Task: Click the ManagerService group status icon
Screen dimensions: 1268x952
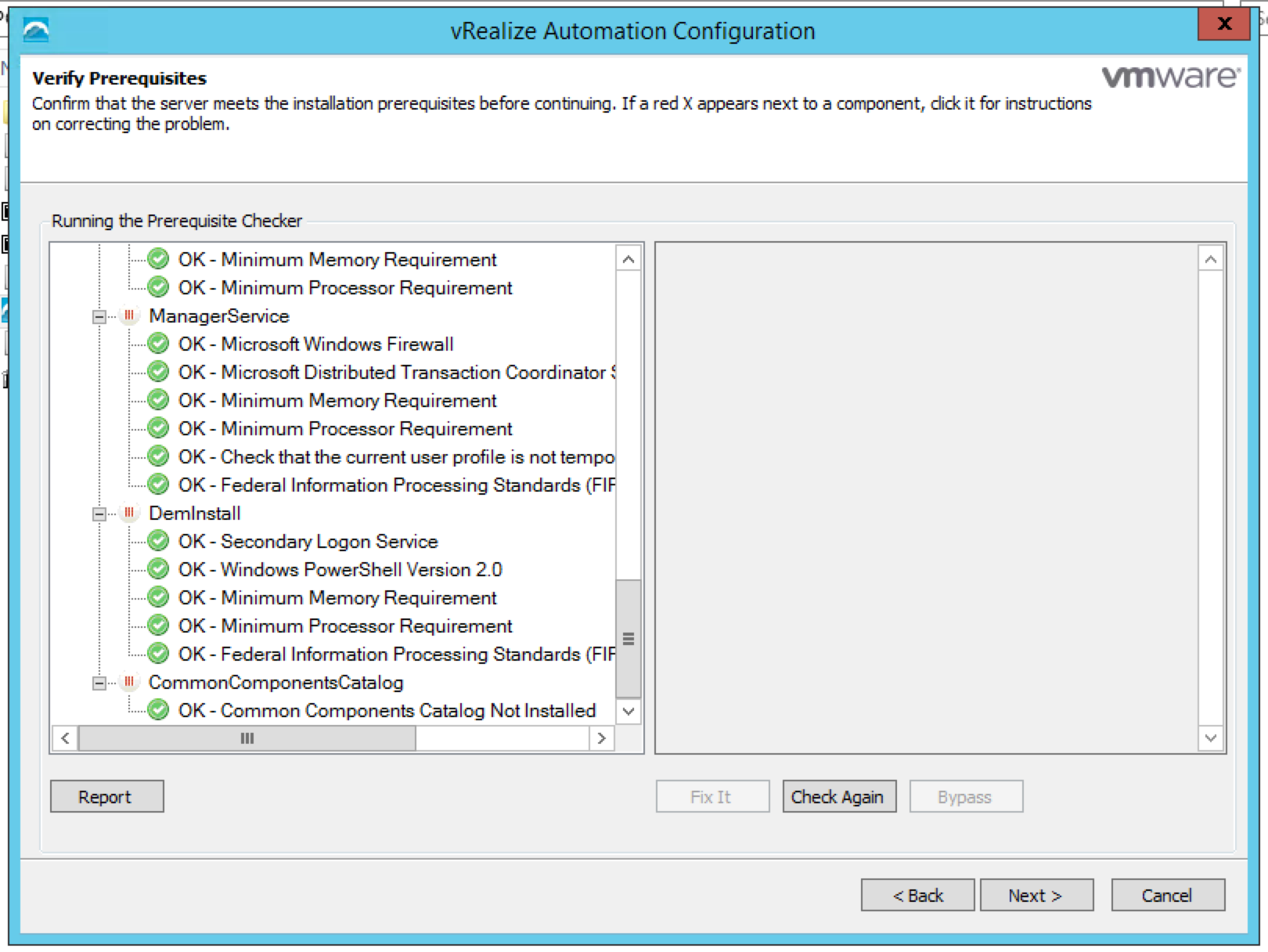Action: click(129, 316)
